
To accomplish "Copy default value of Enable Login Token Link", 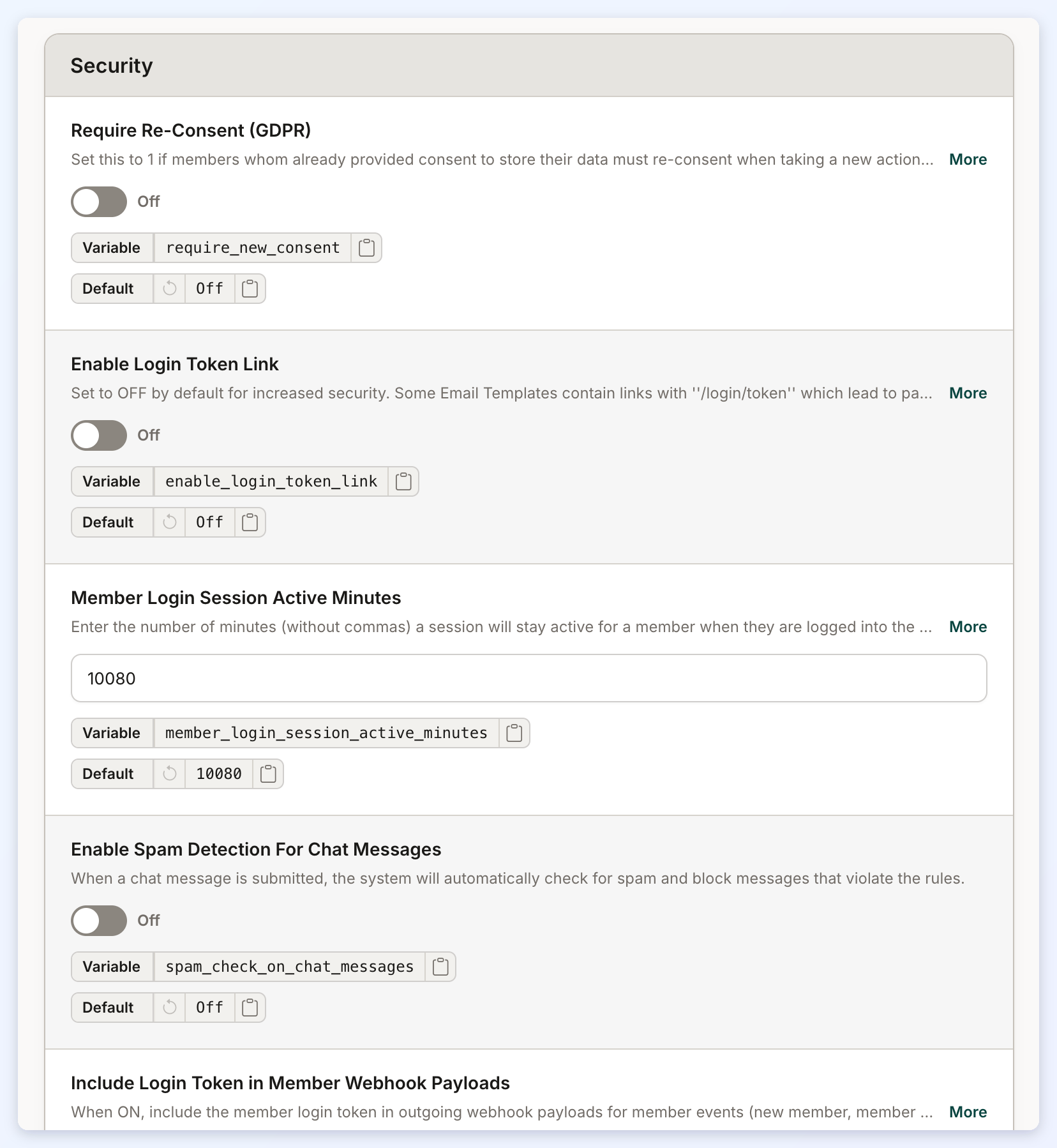I will point(250,522).
